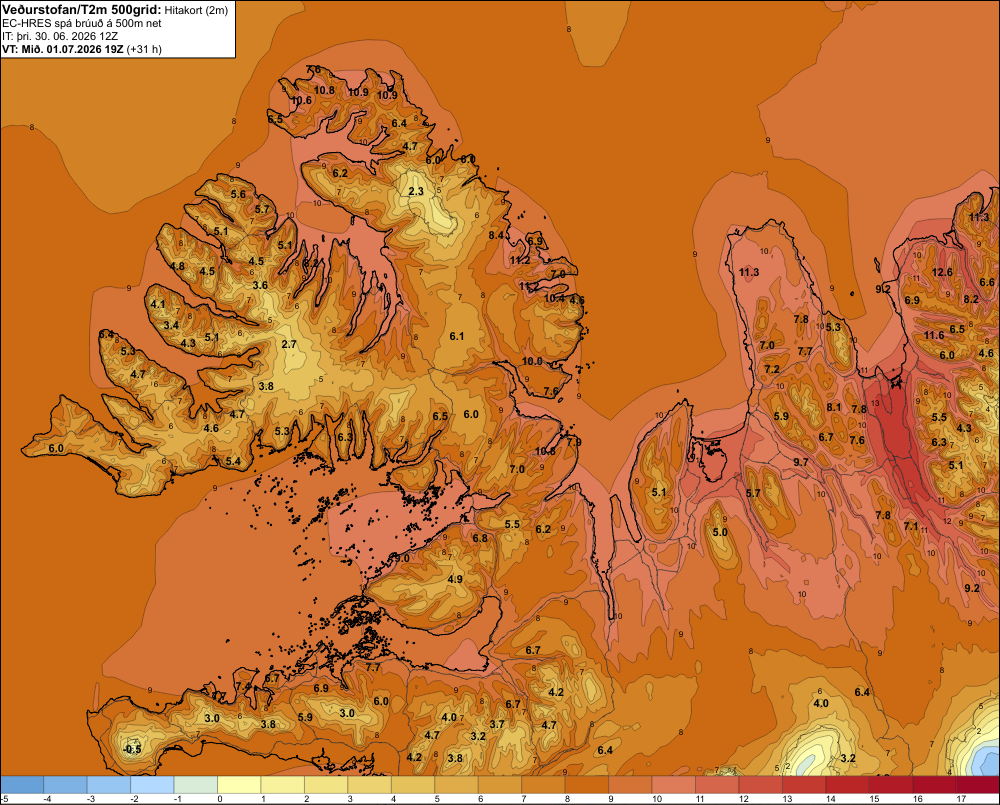Viewport: 1000px width, 805px height.
Task: Click the 8.1 temperature value
Action: click(834, 407)
